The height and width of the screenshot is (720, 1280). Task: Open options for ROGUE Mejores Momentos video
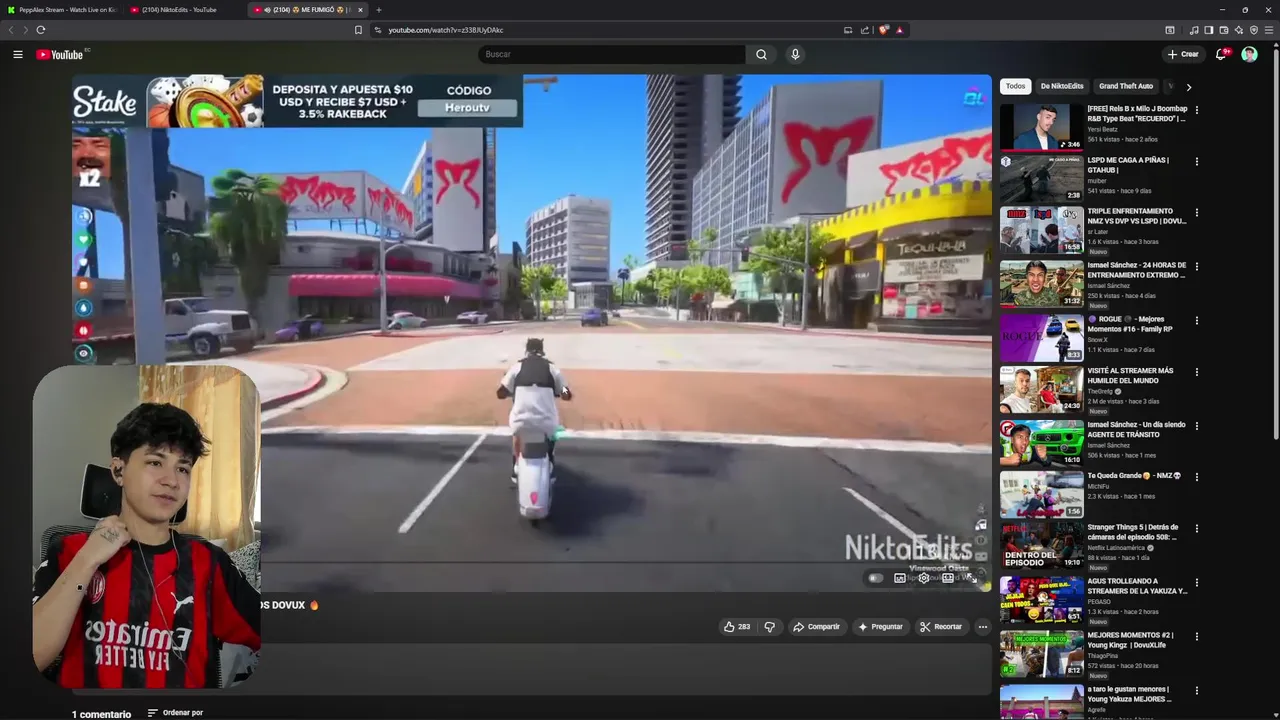pyautogui.click(x=1196, y=322)
